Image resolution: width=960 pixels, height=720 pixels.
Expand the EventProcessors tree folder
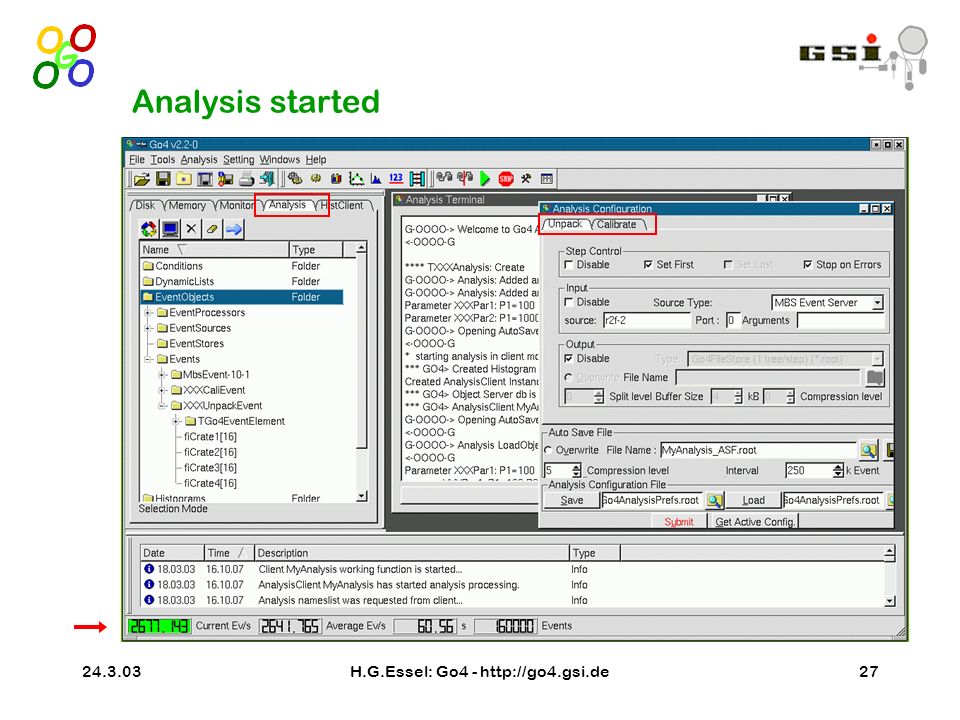click(x=148, y=312)
